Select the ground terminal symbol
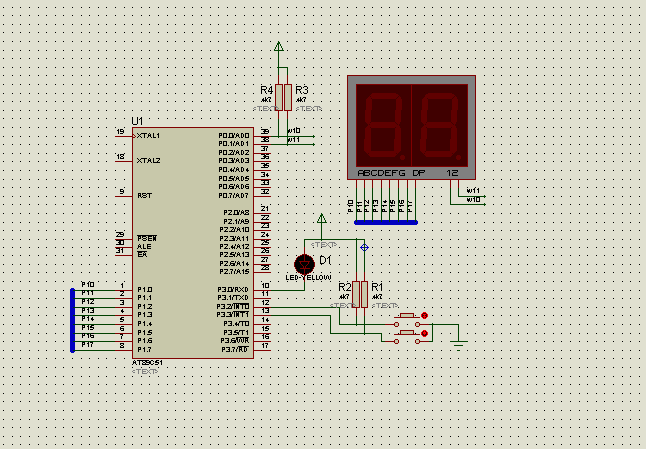This screenshot has height=449, width=646. [459, 345]
